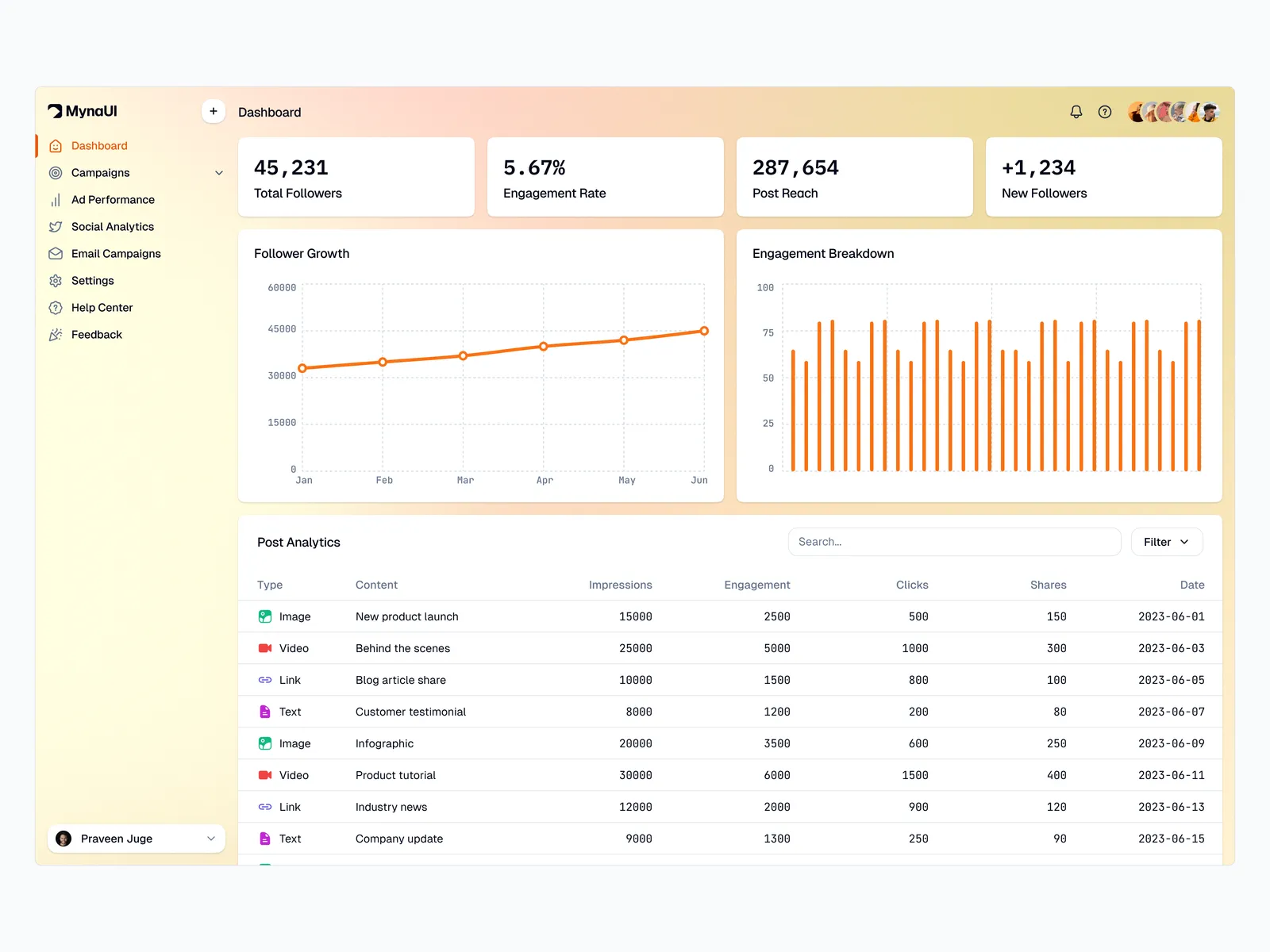Select Dashboard in the sidebar

pos(99,146)
